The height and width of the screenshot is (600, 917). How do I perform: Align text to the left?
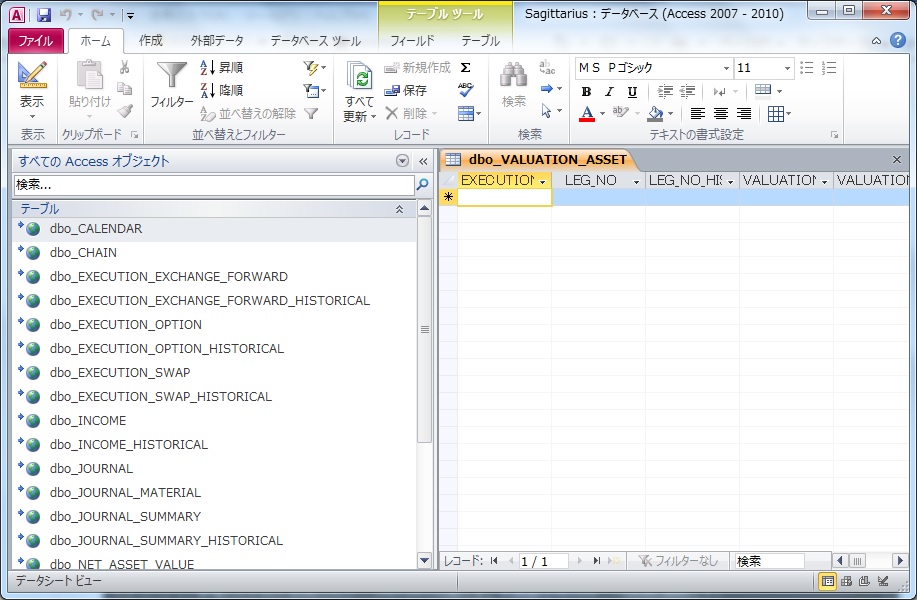pos(698,113)
